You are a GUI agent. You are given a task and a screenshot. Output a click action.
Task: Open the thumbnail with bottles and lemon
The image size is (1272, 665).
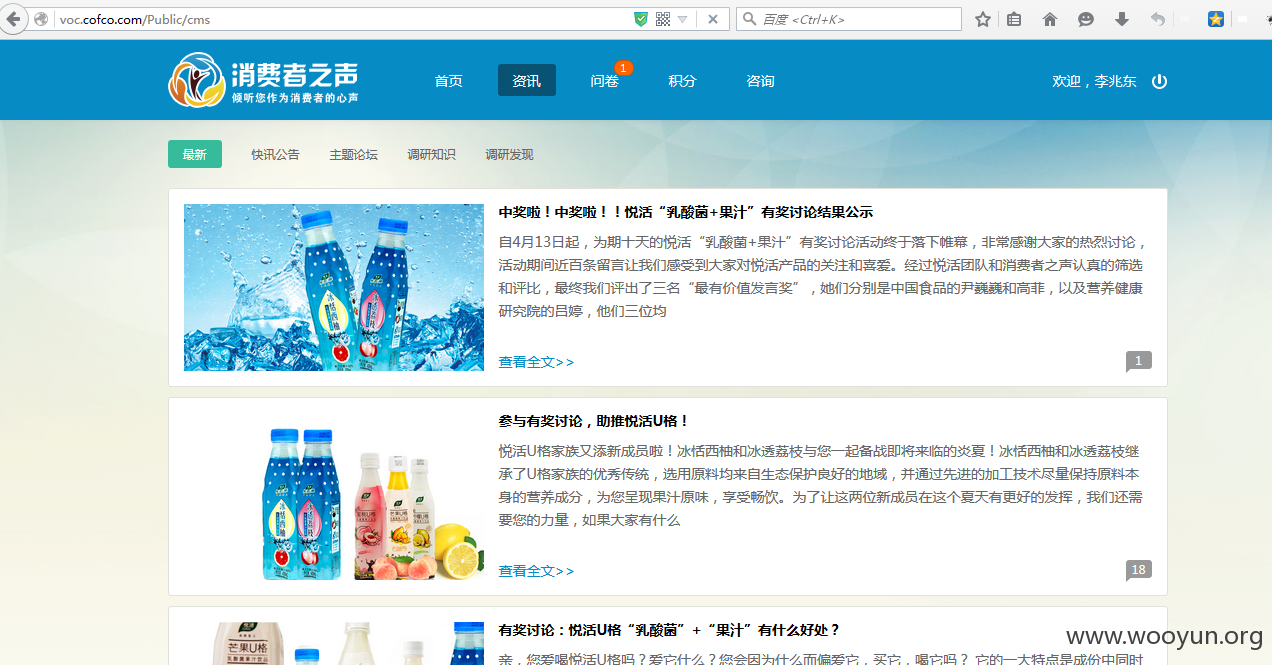(x=334, y=497)
